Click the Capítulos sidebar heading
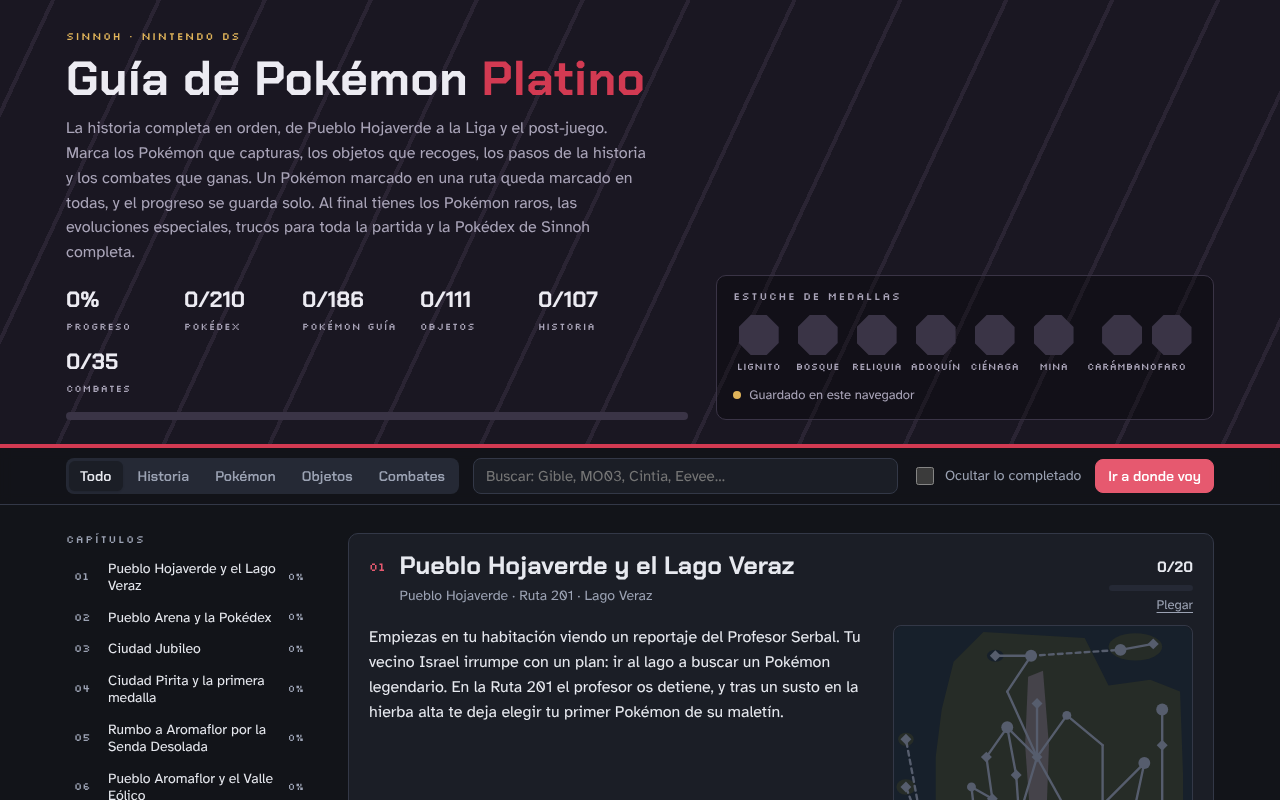This screenshot has height=800, width=1280. tap(105, 540)
